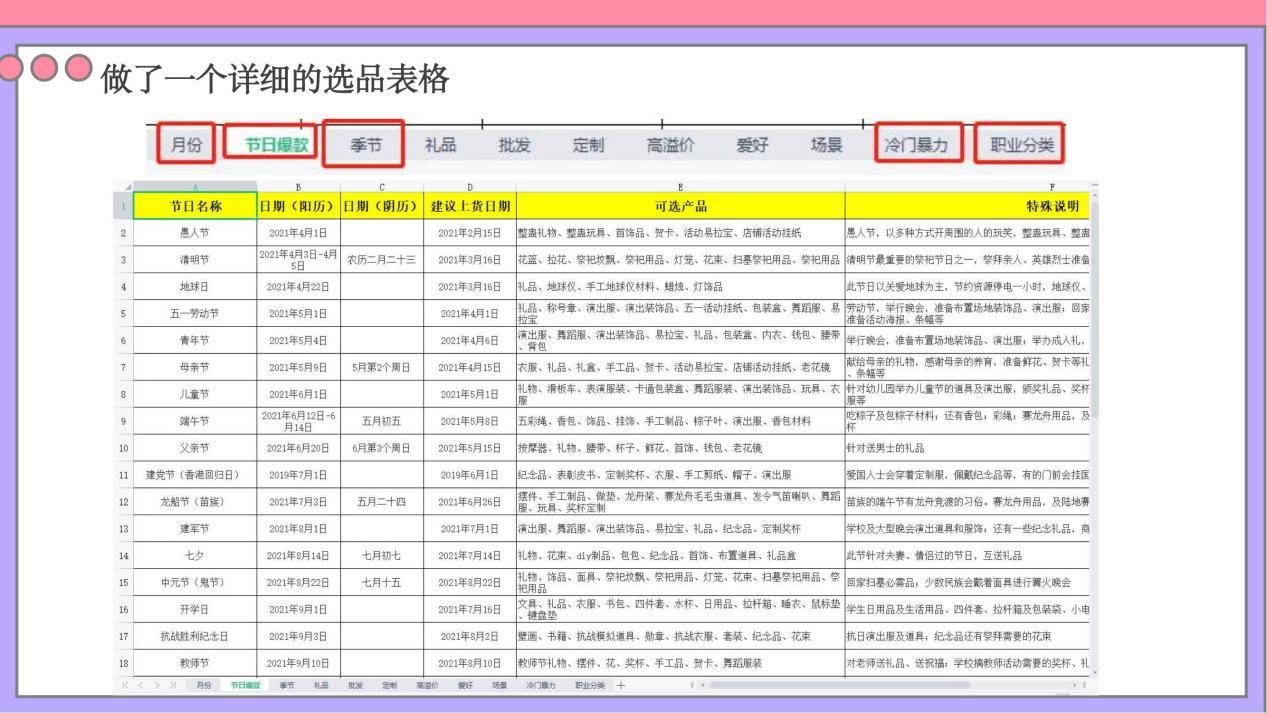Click the horizontal scrollbar below the sheet
Screen dimensions: 1267x713
point(840,683)
